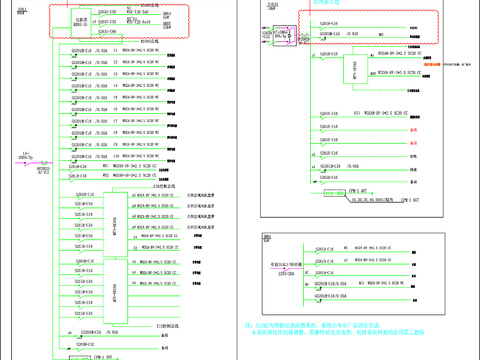Select lower MTV-6816A module in left panel
Image resolution: width=480 pixels, height=360 pixels.
(x=115, y=291)
